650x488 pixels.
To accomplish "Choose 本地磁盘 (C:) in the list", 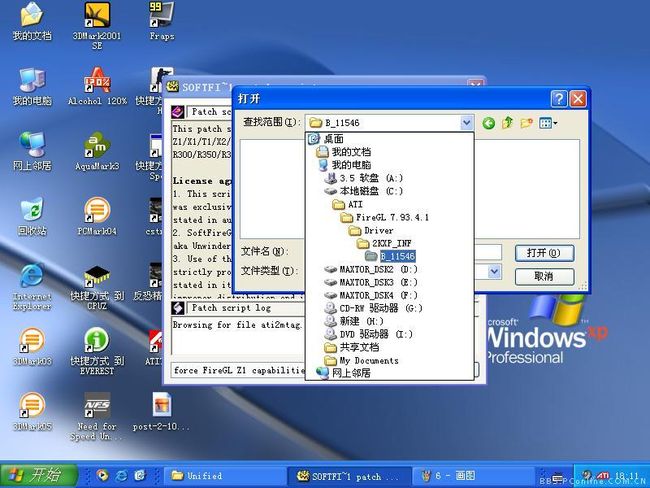I will [364, 191].
